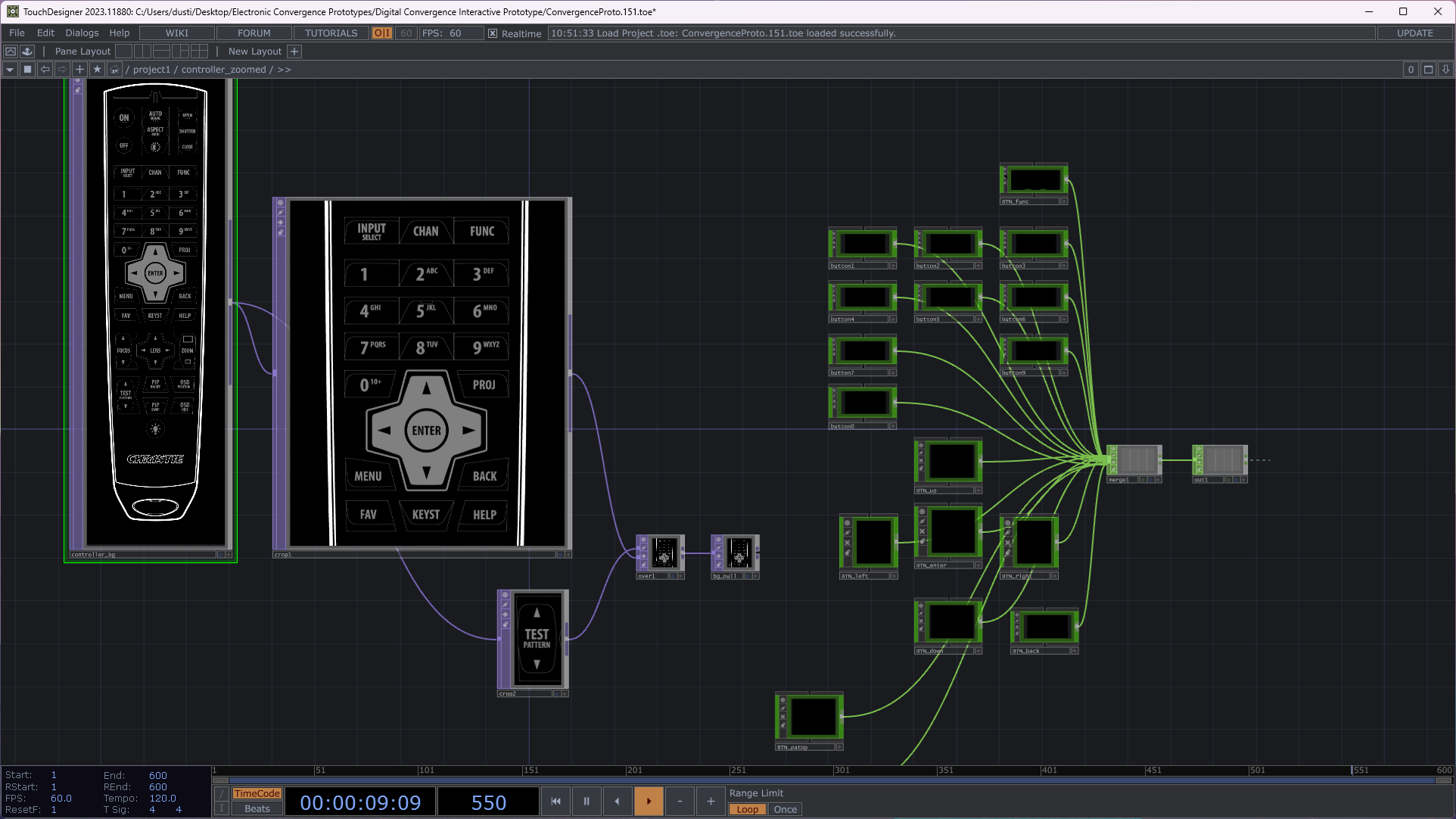1456x819 pixels.
Task: Add a new layout with plus button
Action: pos(294,51)
